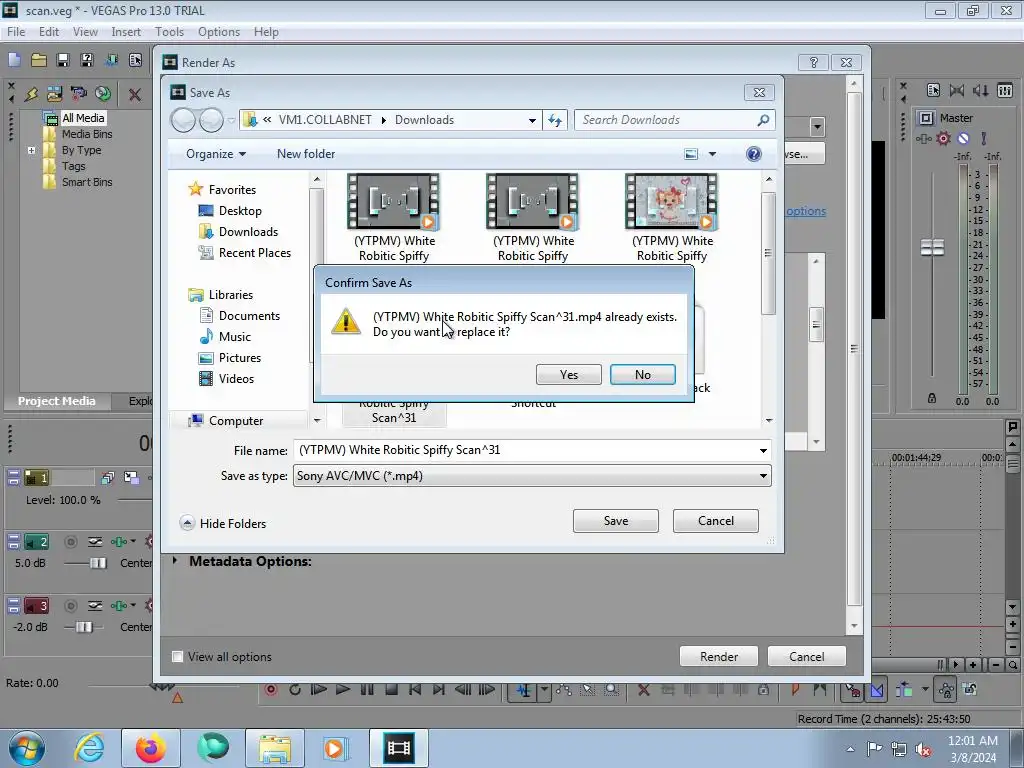This screenshot has height=768, width=1024.
Task: Click Cancel in the Render As dialog
Action: (x=807, y=656)
